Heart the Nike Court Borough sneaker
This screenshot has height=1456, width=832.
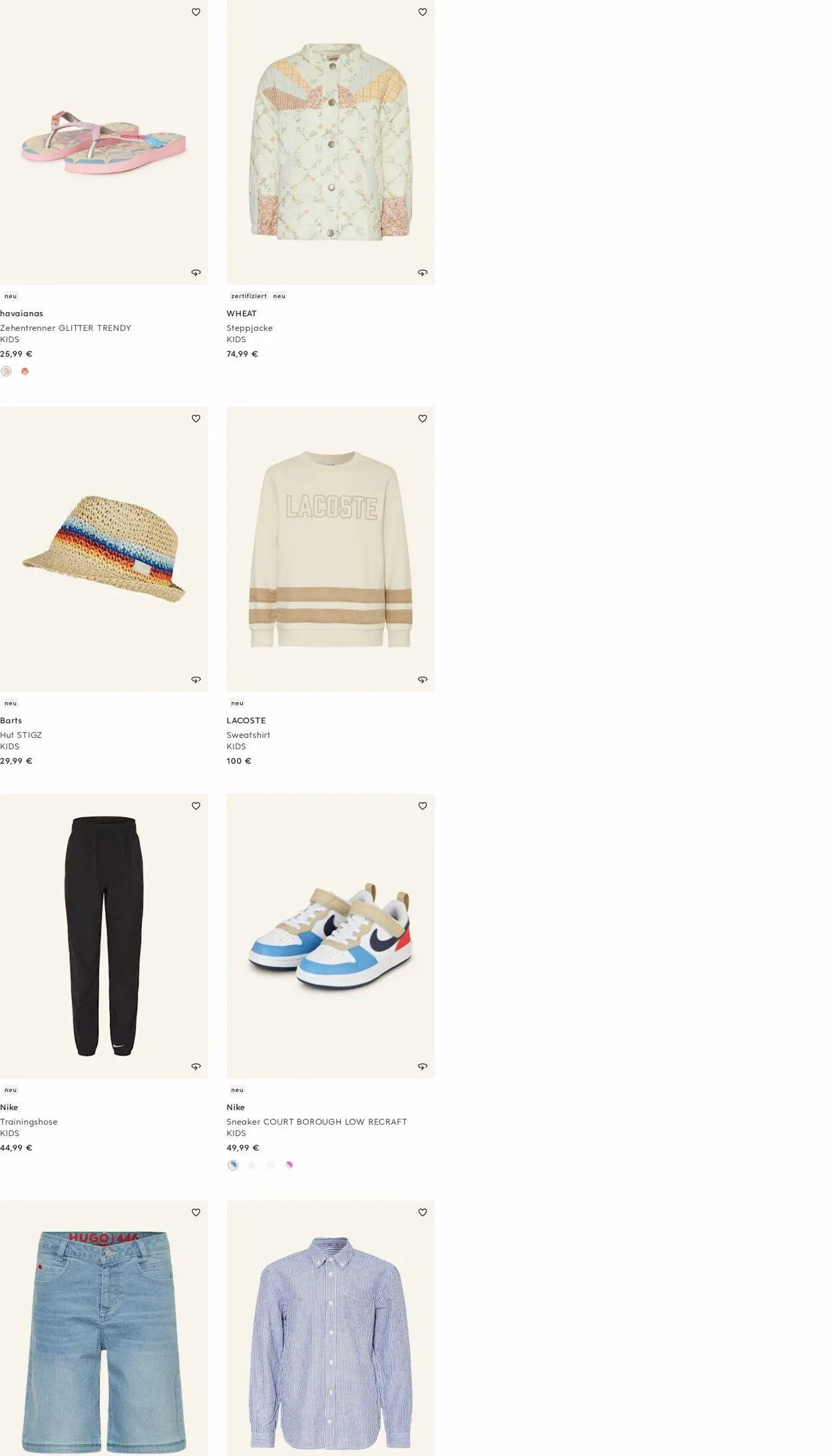(422, 806)
